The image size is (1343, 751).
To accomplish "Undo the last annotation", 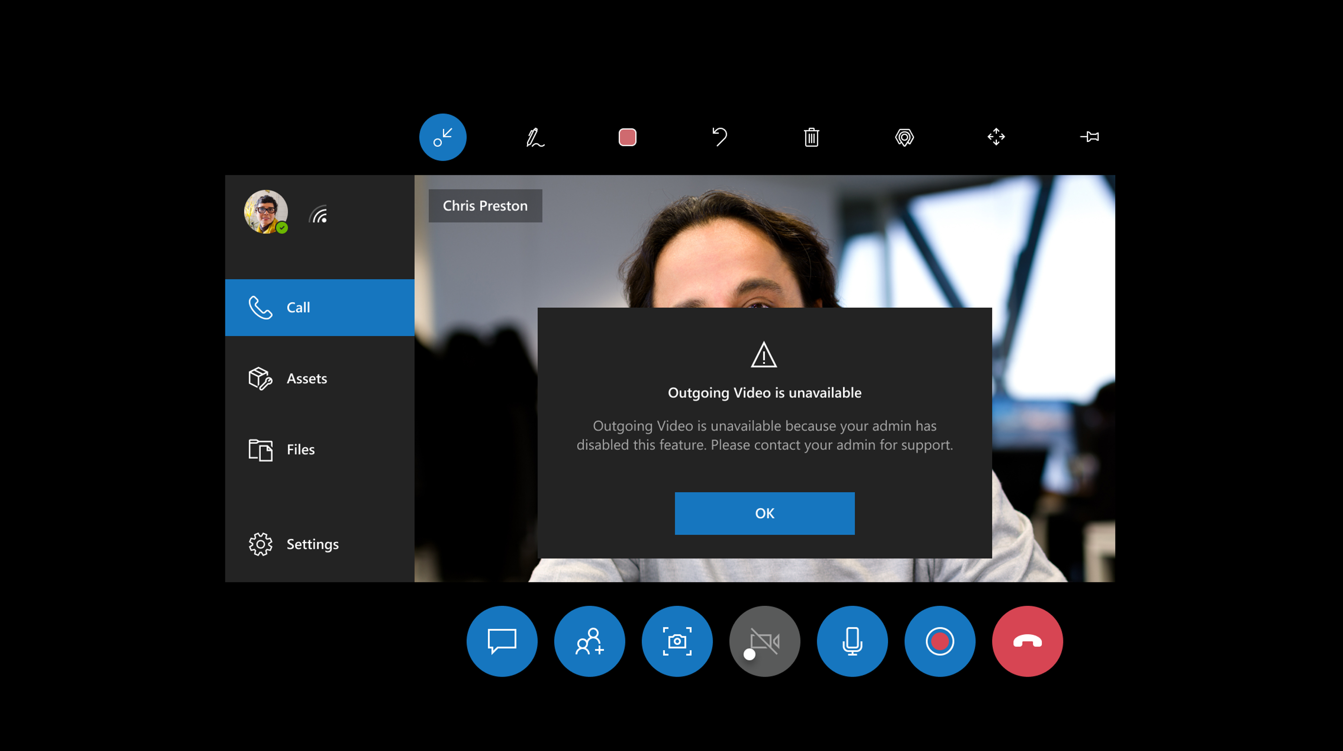I will 719,137.
